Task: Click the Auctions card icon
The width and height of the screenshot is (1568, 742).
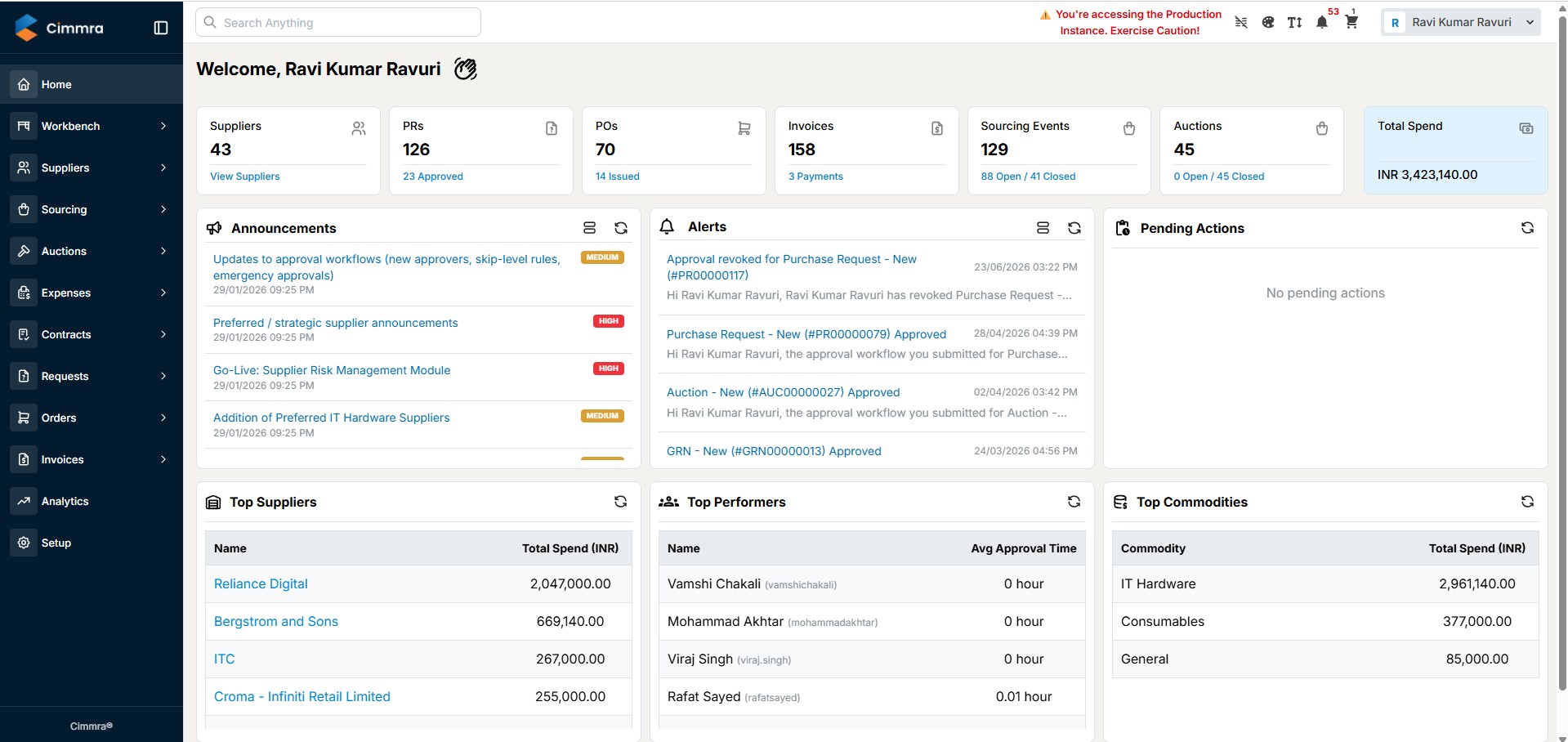Action: (x=1322, y=128)
